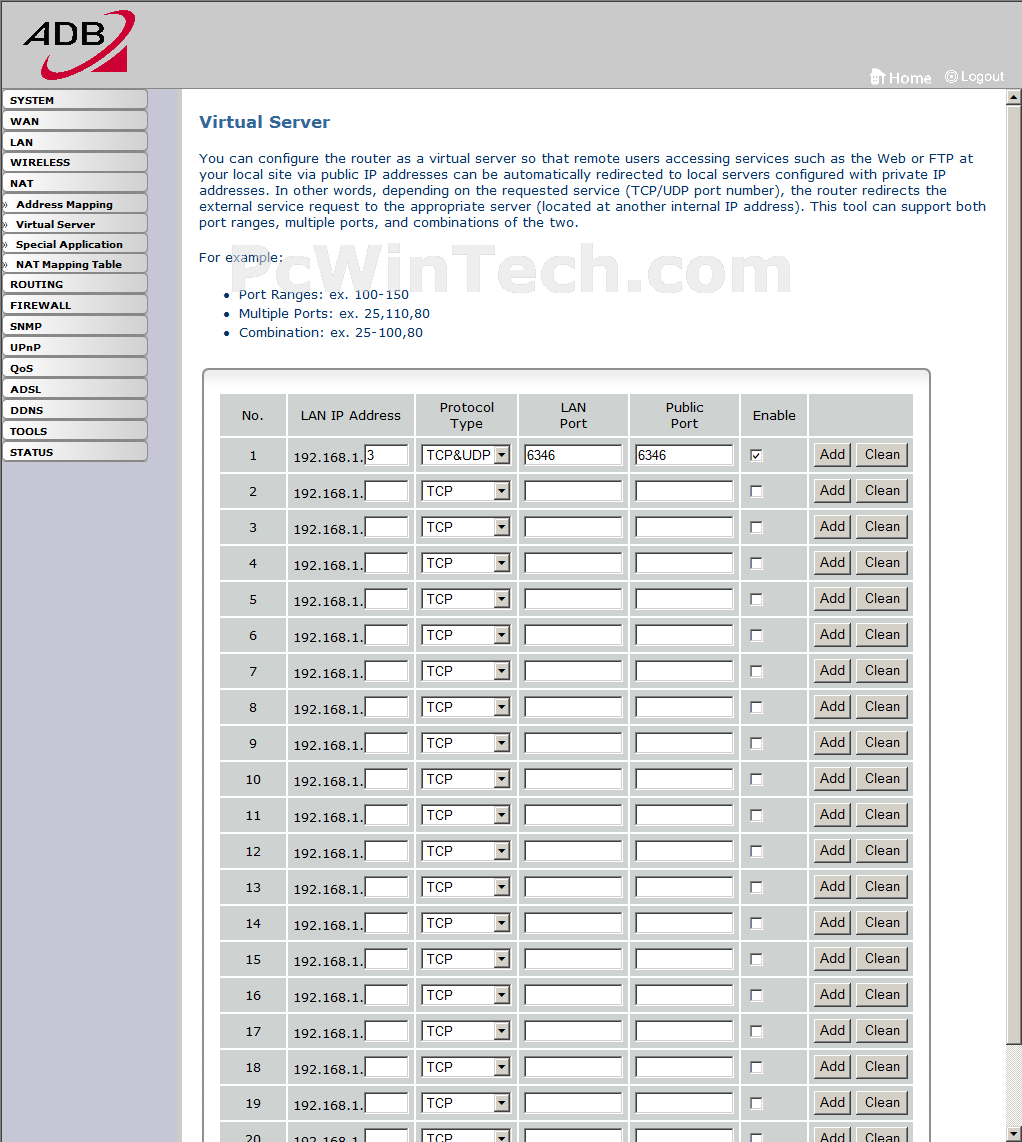The width and height of the screenshot is (1022, 1142).
Task: Open the LAN menu
Action: (75, 142)
